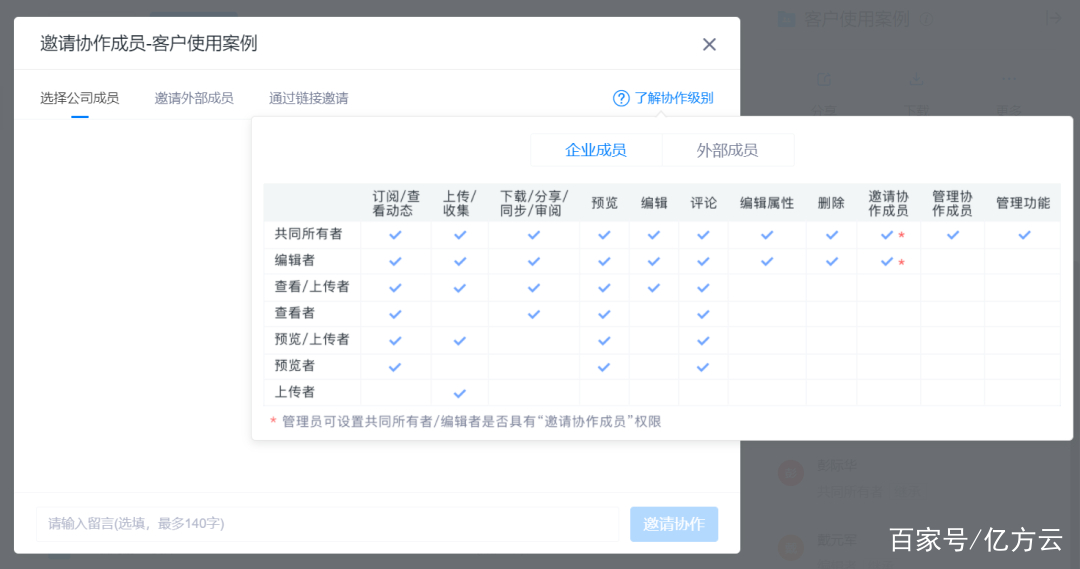
Task: Click the 编辑 column header
Action: (654, 203)
